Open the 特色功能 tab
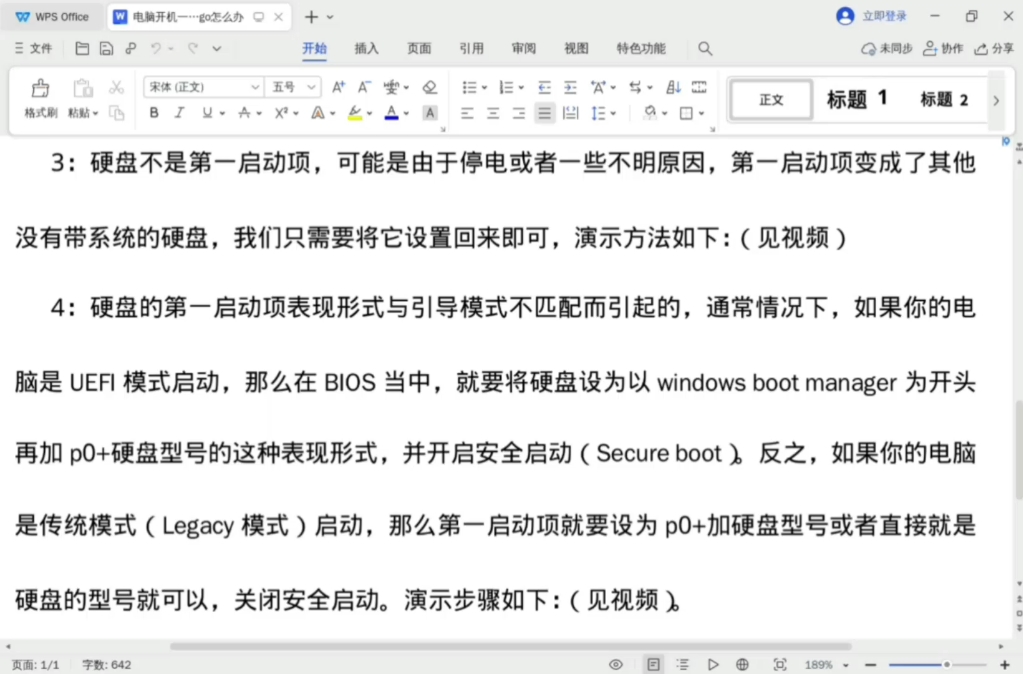1023x674 pixels. click(x=641, y=48)
